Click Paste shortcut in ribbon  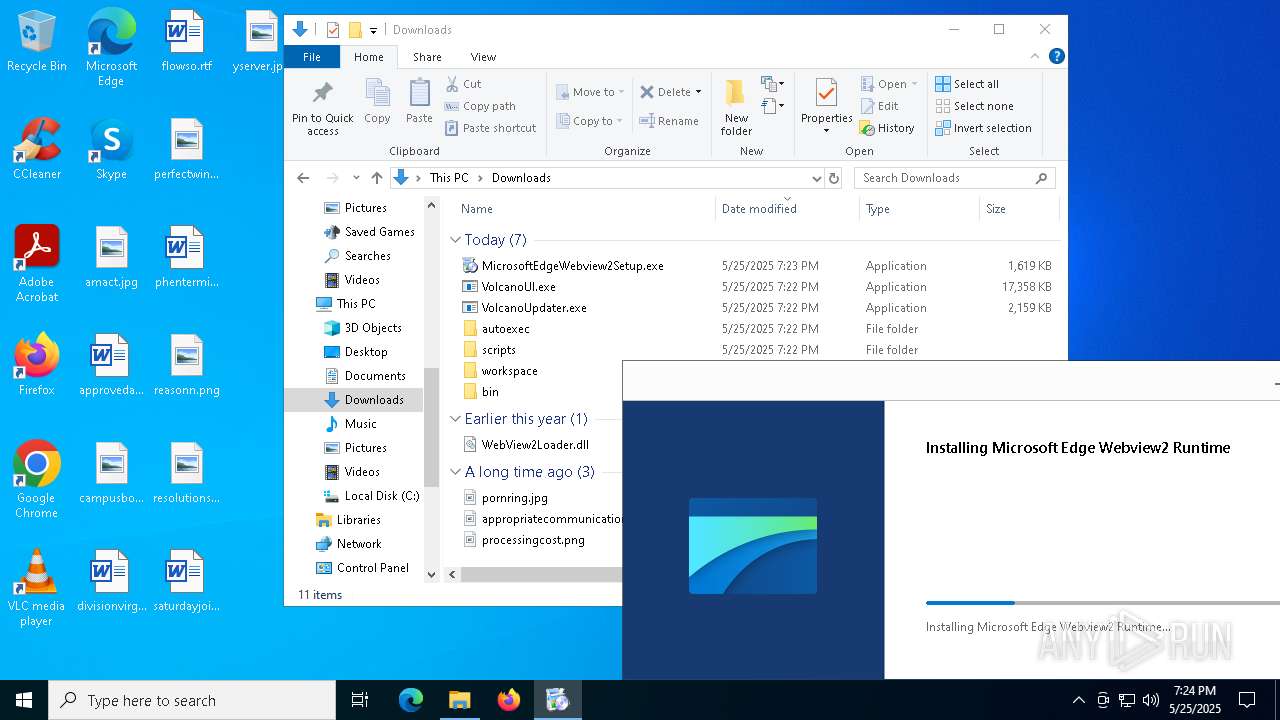(491, 128)
